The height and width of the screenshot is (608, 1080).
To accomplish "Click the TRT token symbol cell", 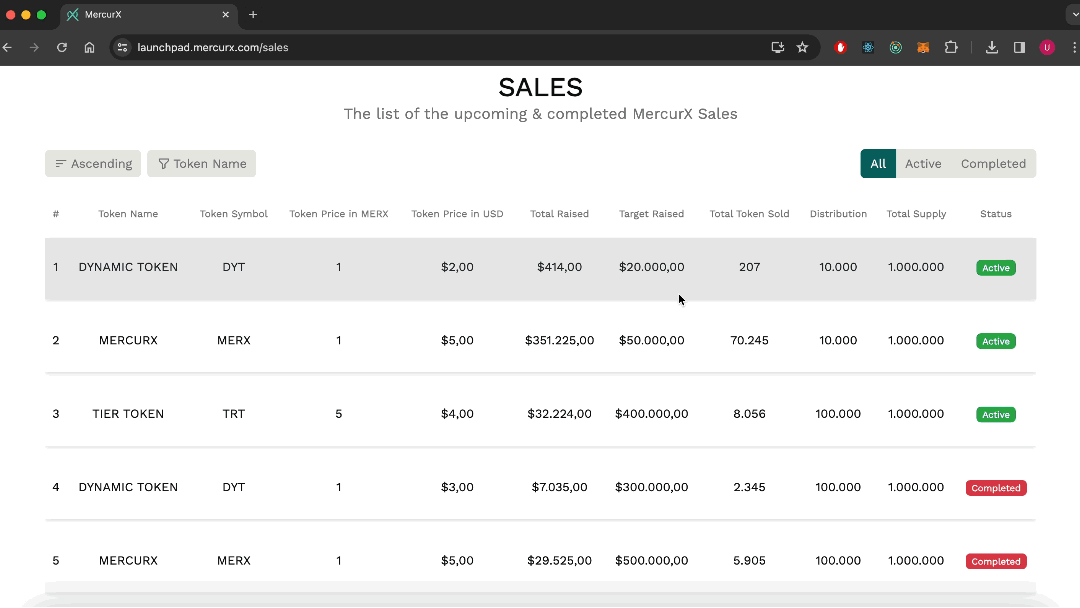I will click(233, 414).
